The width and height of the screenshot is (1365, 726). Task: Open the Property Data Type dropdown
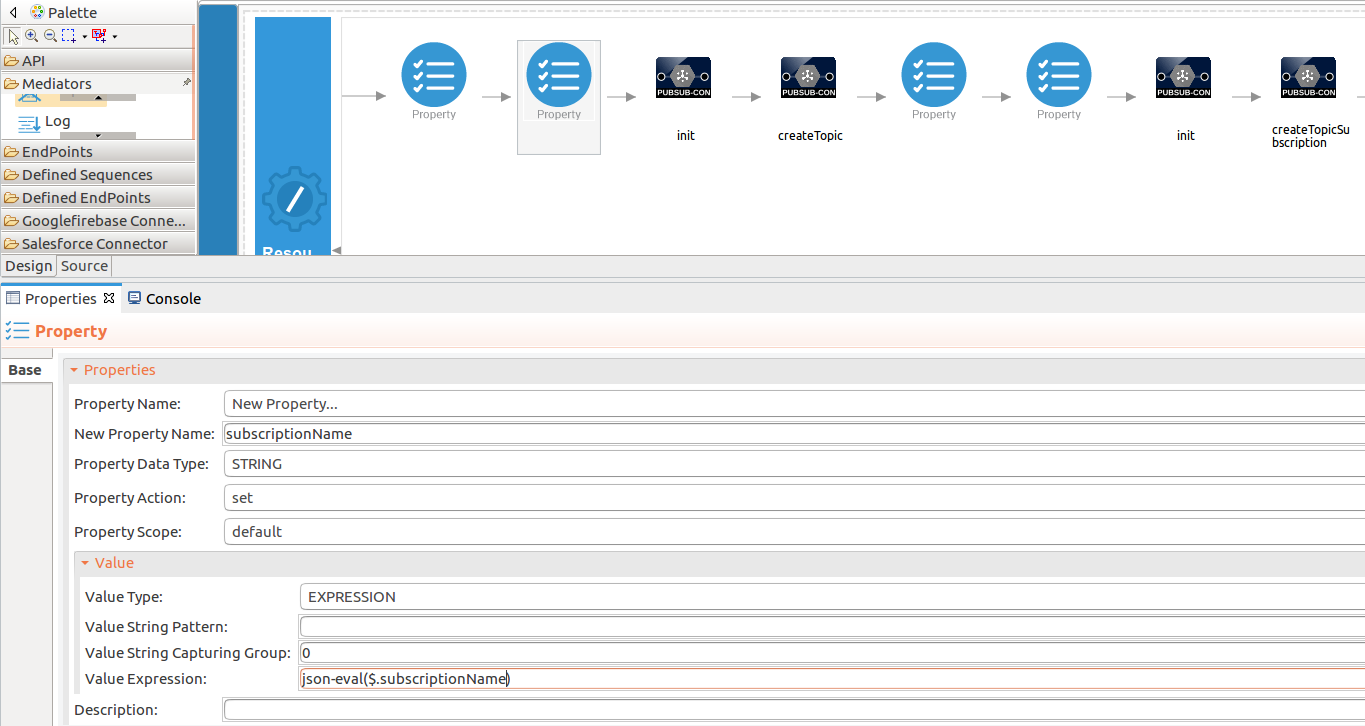coord(794,464)
